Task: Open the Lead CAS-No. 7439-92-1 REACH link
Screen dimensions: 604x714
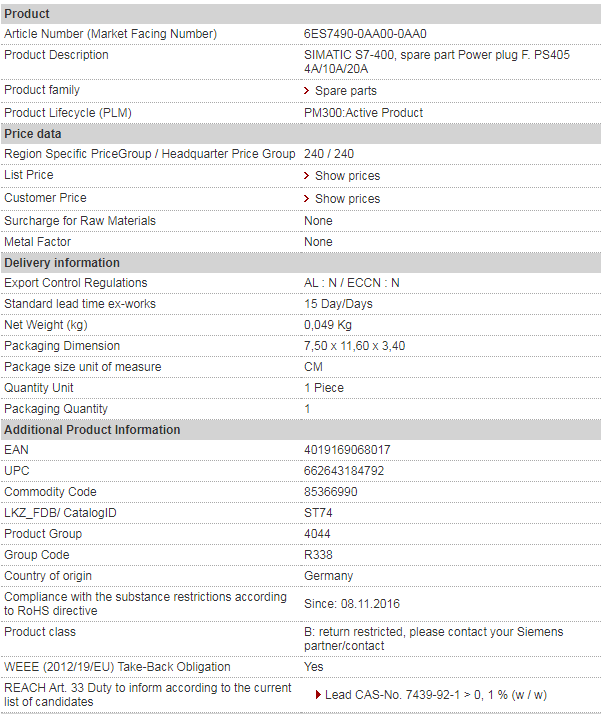Action: (x=436, y=695)
